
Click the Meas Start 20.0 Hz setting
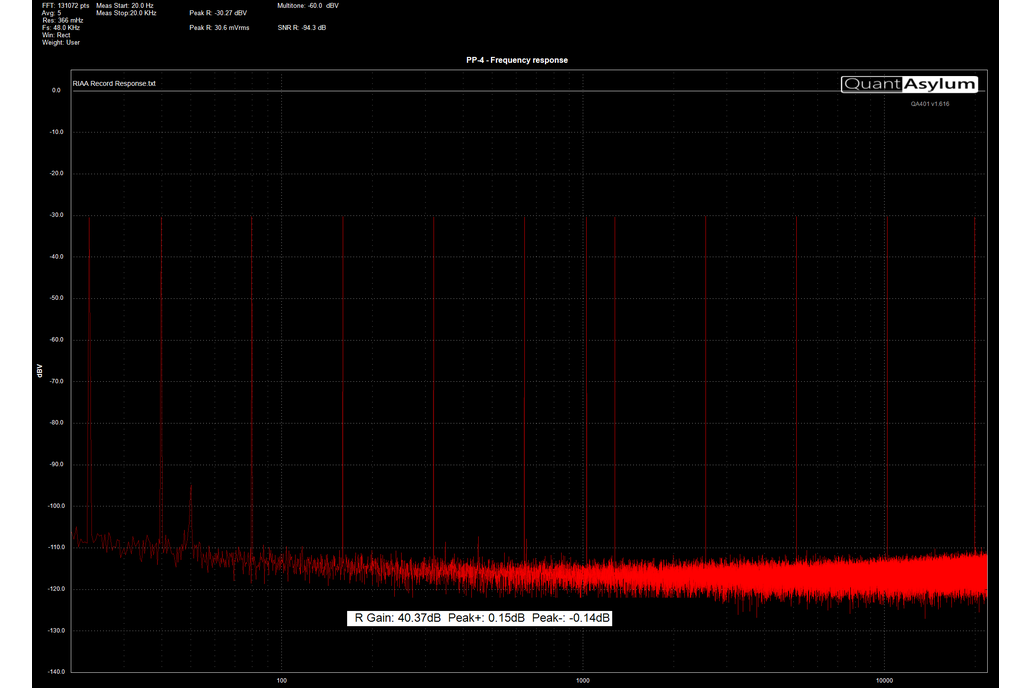125,6
